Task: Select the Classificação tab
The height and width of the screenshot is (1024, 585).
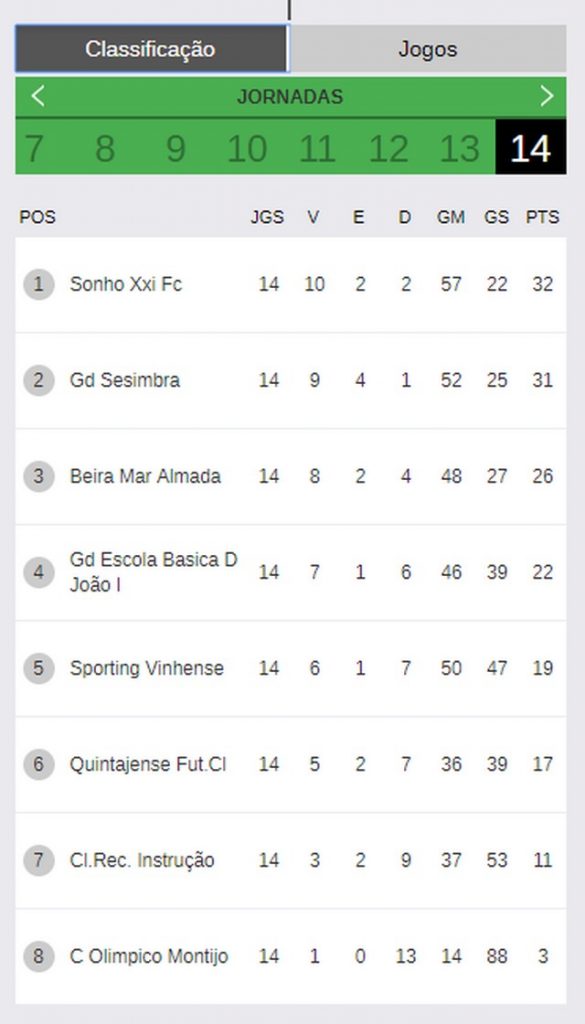Action: 151,49
